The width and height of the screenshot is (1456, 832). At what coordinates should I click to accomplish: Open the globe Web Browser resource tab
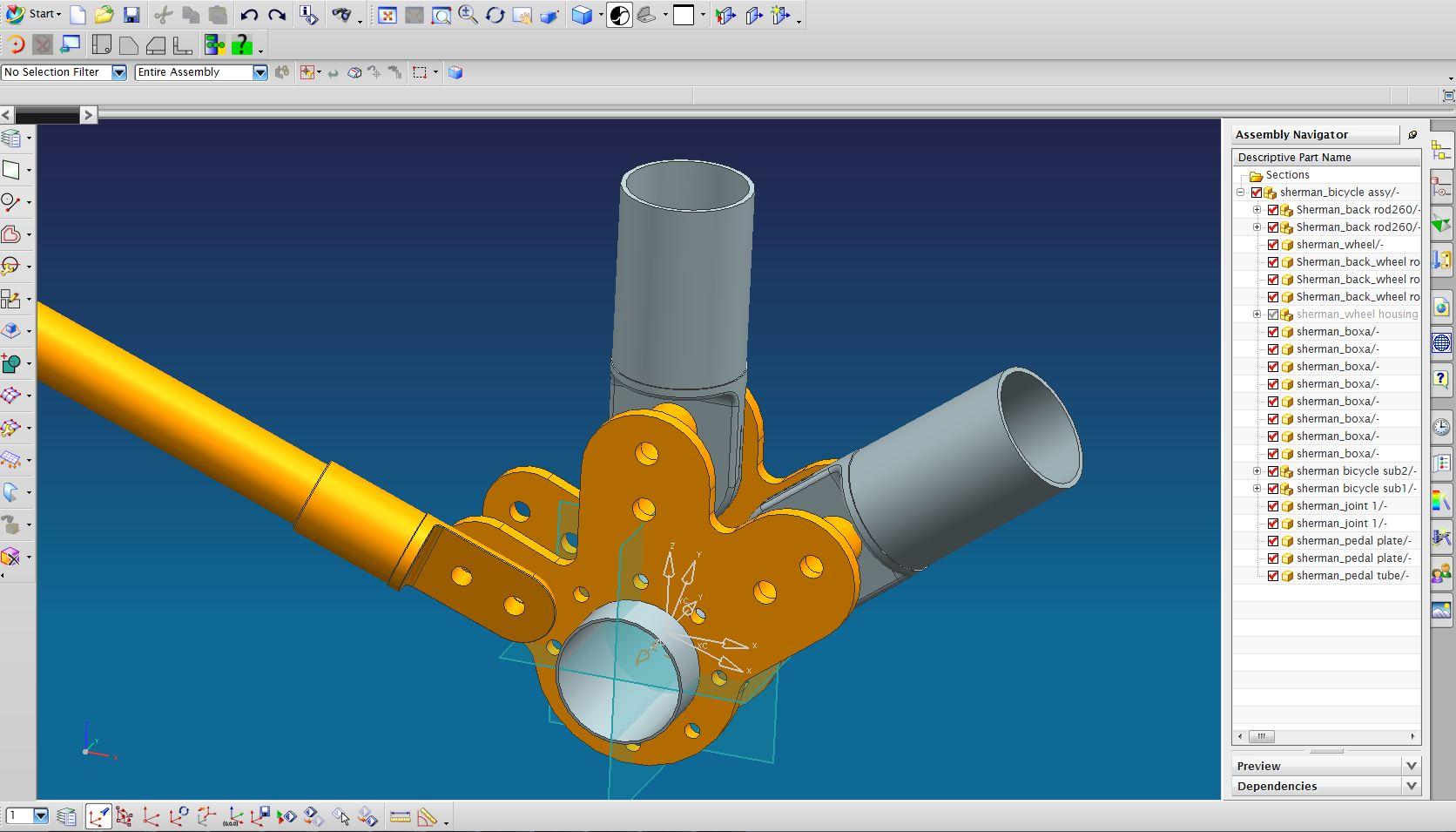point(1441,343)
